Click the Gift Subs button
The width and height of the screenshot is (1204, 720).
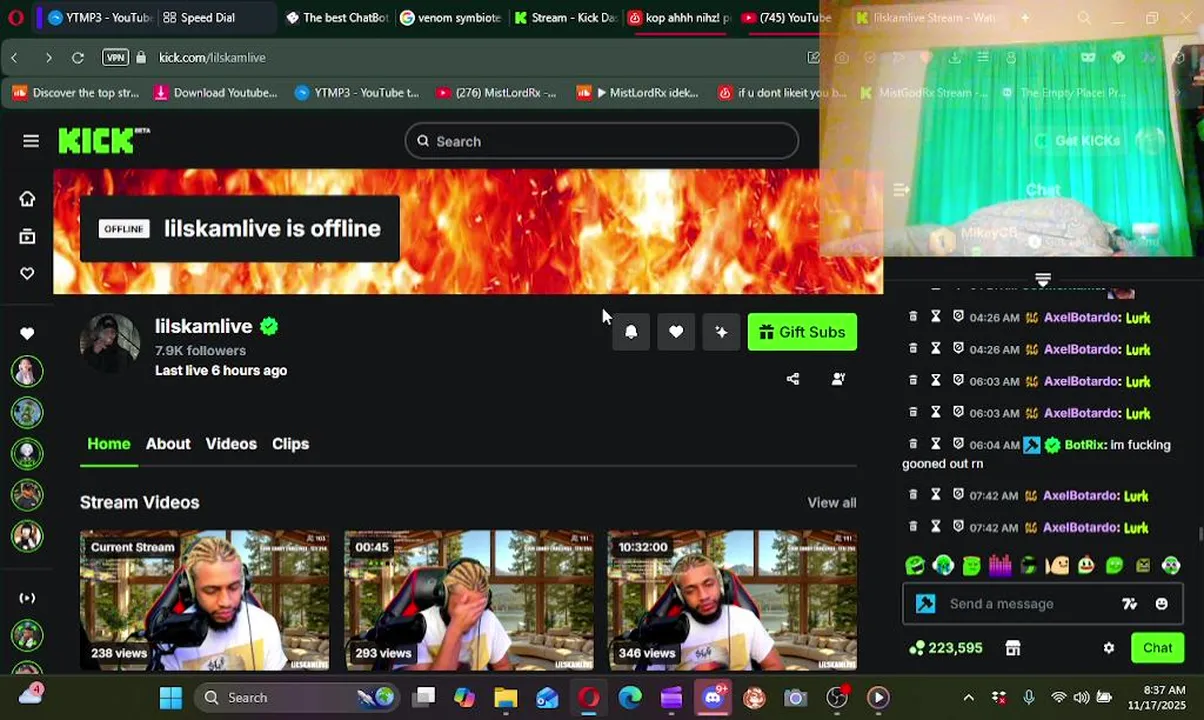[x=802, y=332]
